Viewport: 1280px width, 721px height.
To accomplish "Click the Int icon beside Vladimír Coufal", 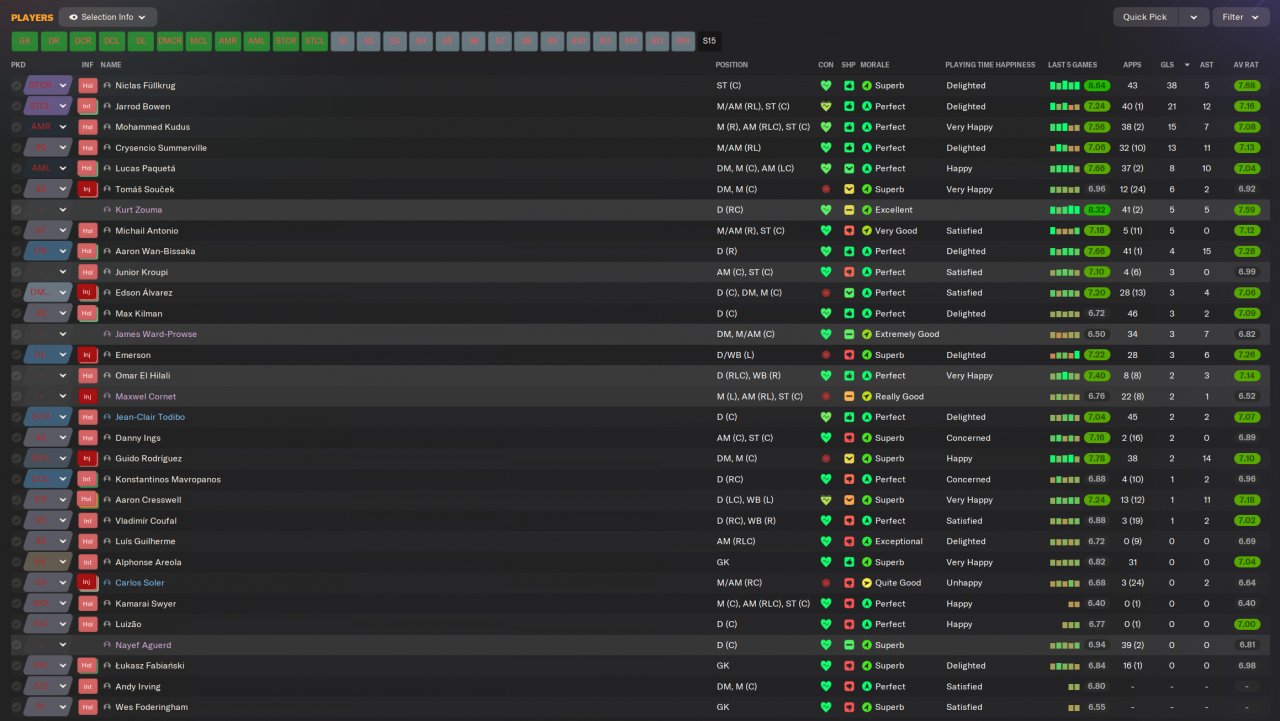I will (x=88, y=521).
